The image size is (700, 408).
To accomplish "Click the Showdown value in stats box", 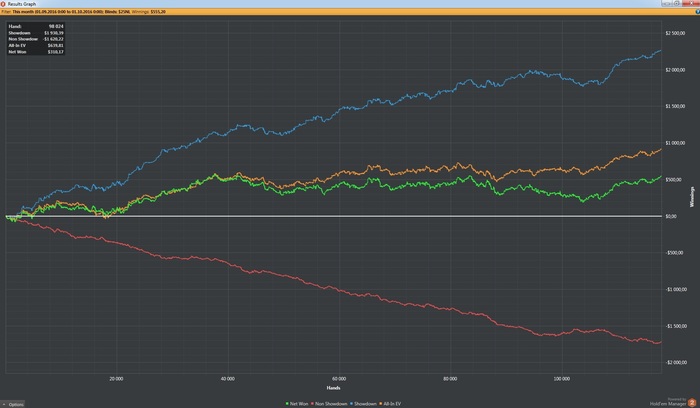I will (54, 33).
